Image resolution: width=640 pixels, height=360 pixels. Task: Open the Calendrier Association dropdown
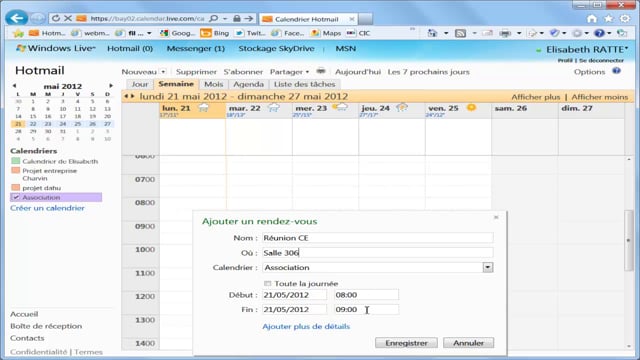point(488,267)
